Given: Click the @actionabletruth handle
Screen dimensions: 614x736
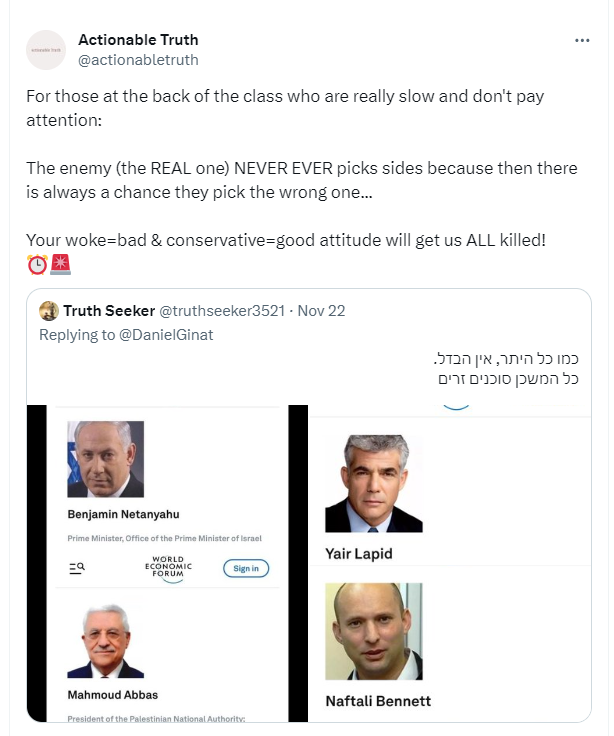Looking at the screenshot, I should click(138, 60).
